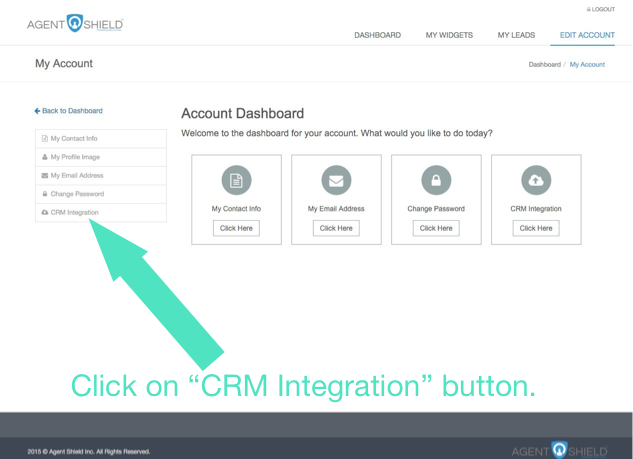633x459 pixels.
Task: Click the Agent Shield logo in footer
Action: (x=560, y=450)
